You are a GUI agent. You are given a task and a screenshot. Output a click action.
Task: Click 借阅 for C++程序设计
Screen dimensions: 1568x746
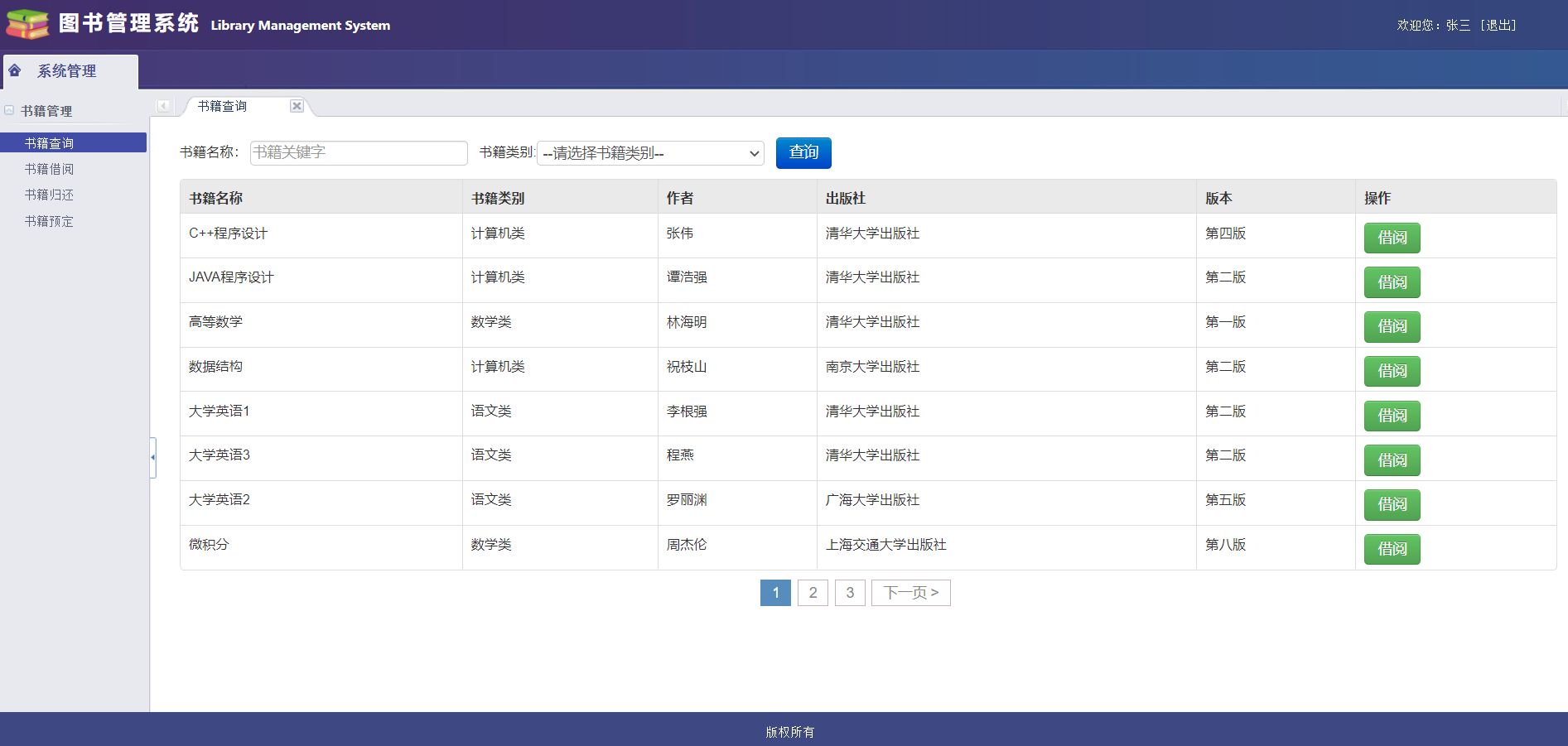1392,238
